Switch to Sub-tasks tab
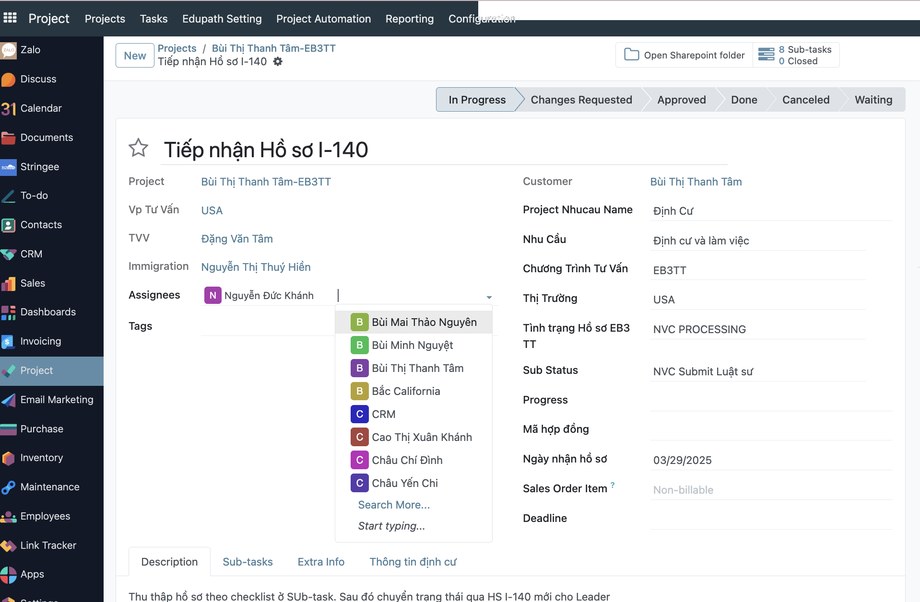This screenshot has width=920, height=602. pyautogui.click(x=248, y=562)
